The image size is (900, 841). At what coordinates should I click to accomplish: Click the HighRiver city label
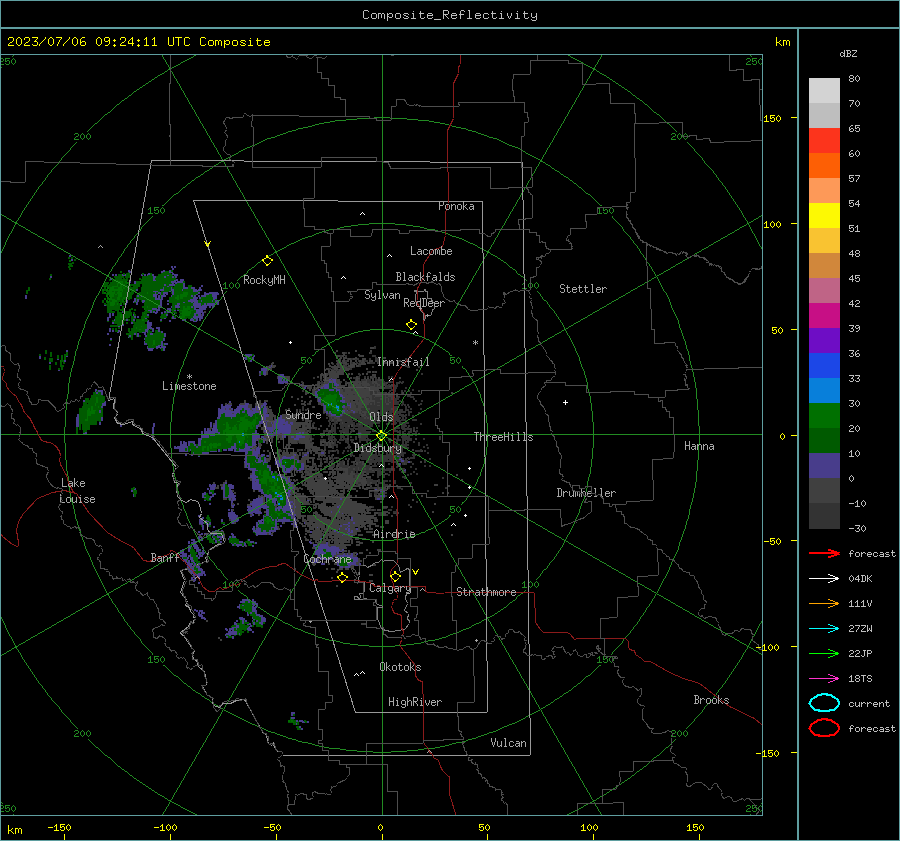[x=415, y=702]
